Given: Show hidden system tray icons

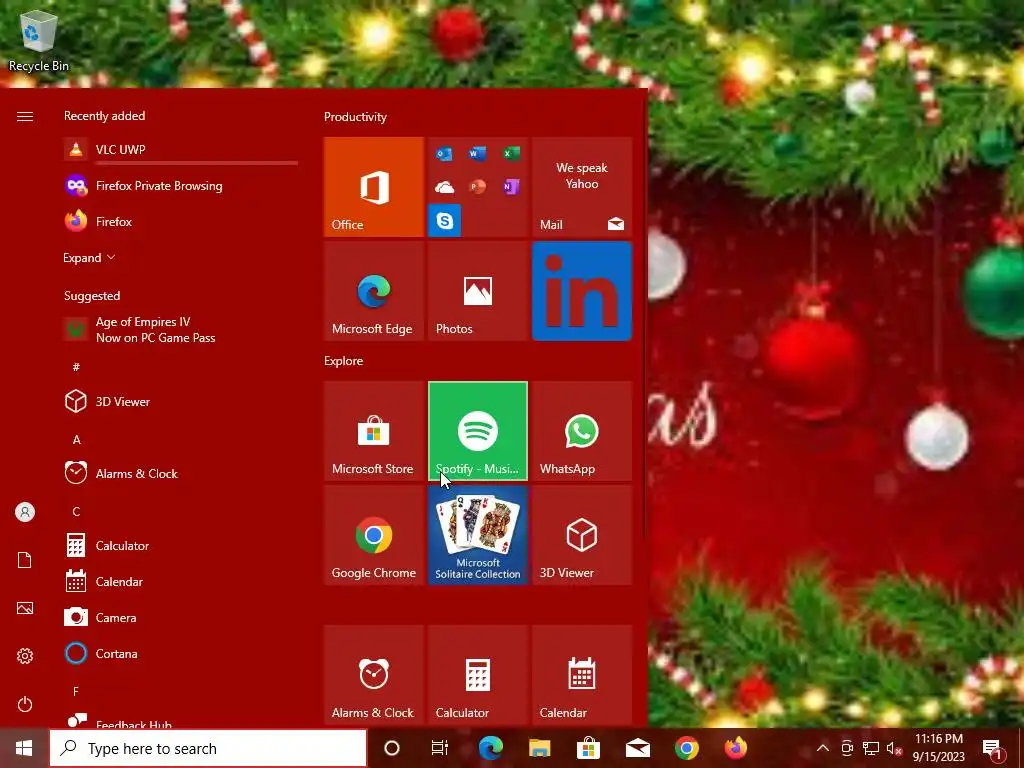Looking at the screenshot, I should point(823,748).
